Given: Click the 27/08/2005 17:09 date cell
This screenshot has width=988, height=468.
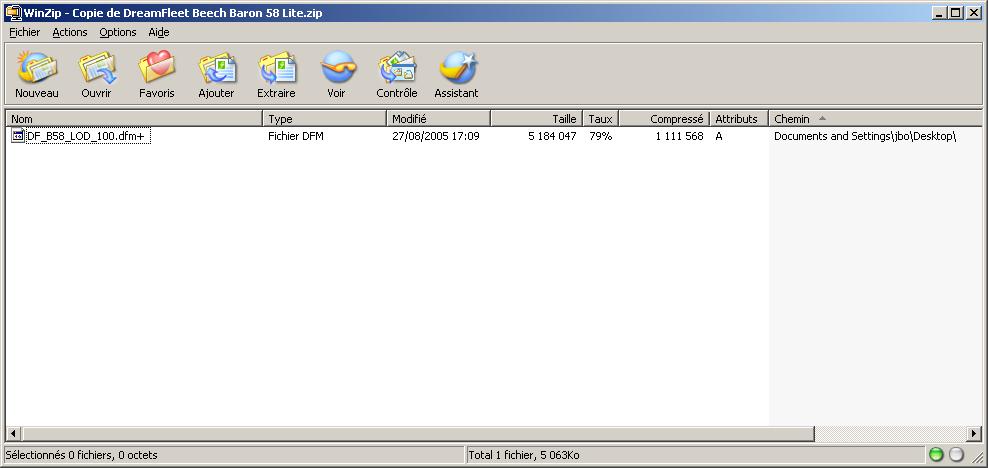Looking at the screenshot, I should [435, 136].
